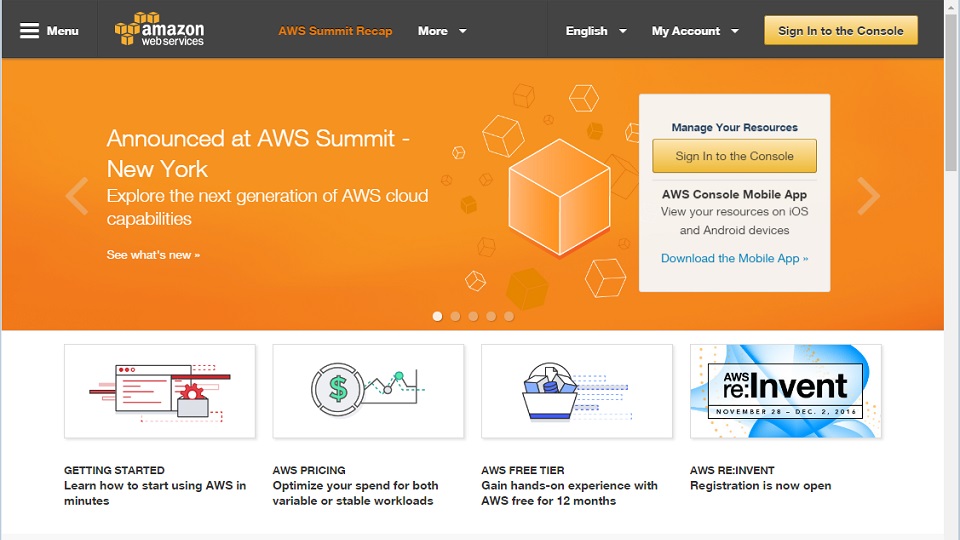
Task: Click the AWS PRICING heading text
Action: (309, 470)
